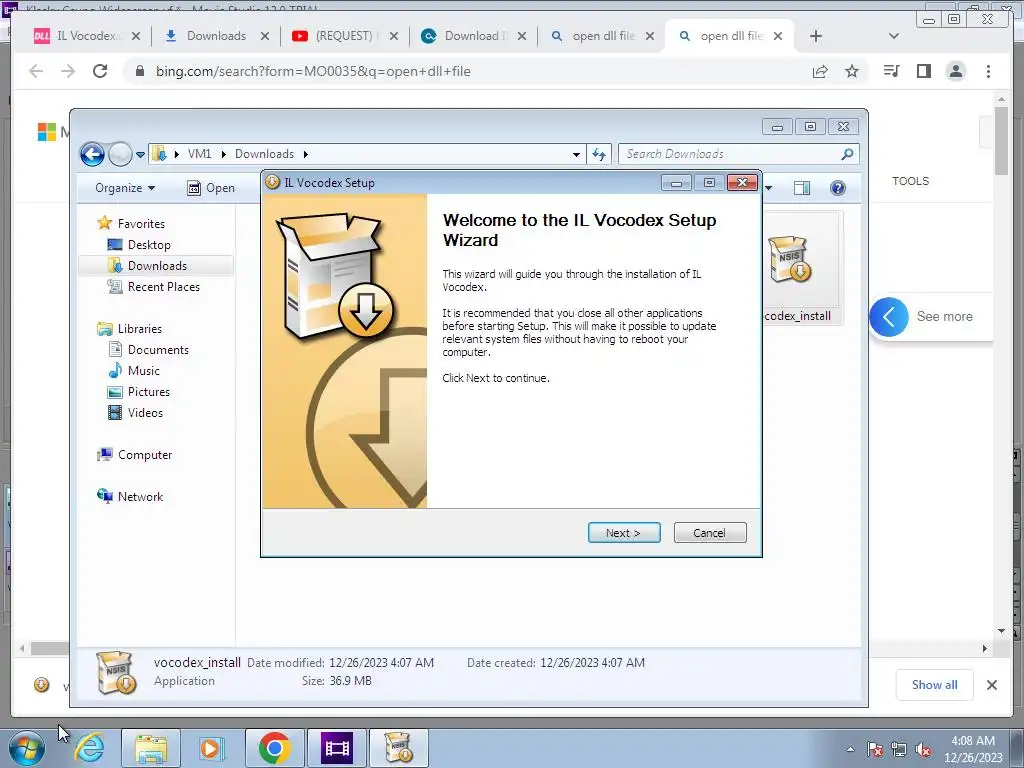
Task: Go back in Explorer Downloads window
Action: point(92,154)
